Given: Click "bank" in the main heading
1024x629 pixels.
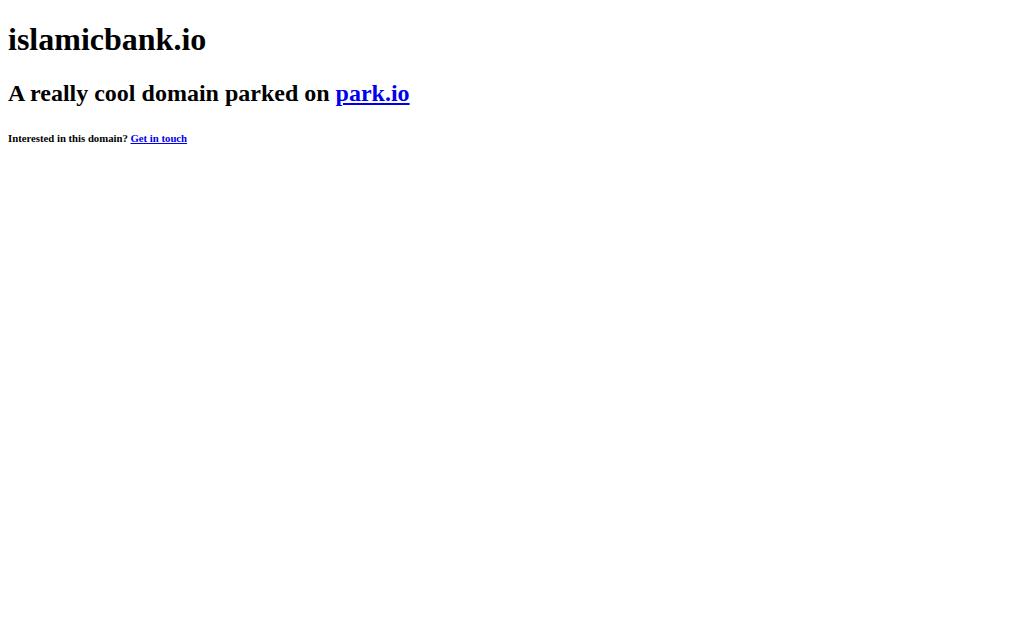Looking at the screenshot, I should 138,40.
